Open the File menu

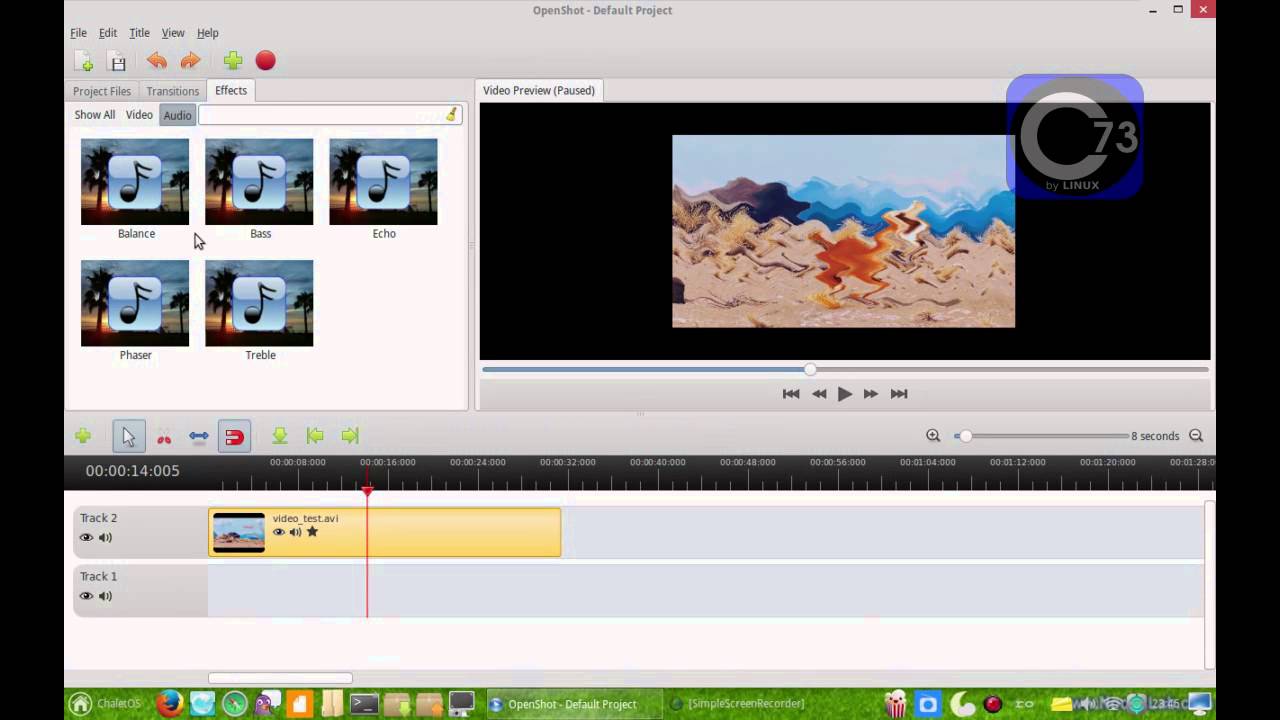coord(78,33)
